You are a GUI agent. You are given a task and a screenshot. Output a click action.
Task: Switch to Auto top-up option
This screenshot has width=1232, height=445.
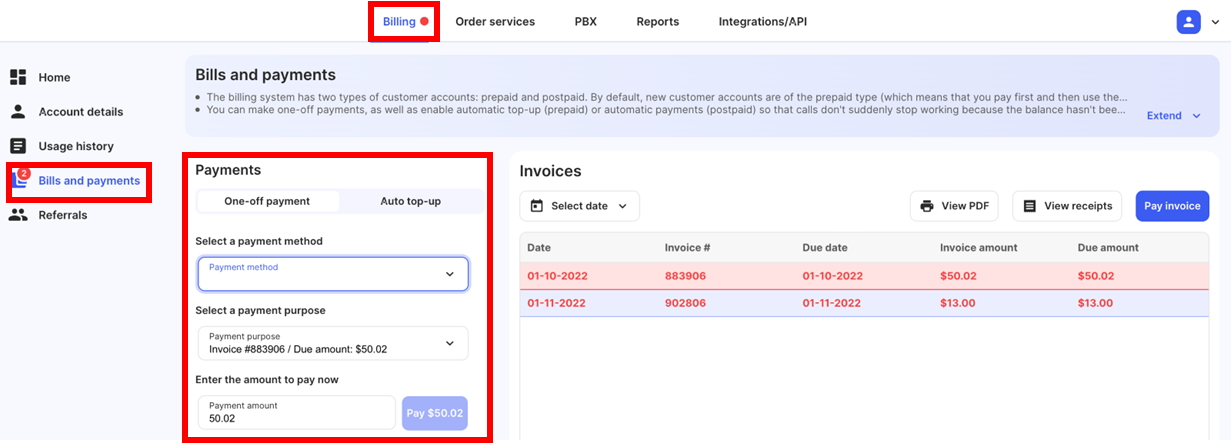410,201
